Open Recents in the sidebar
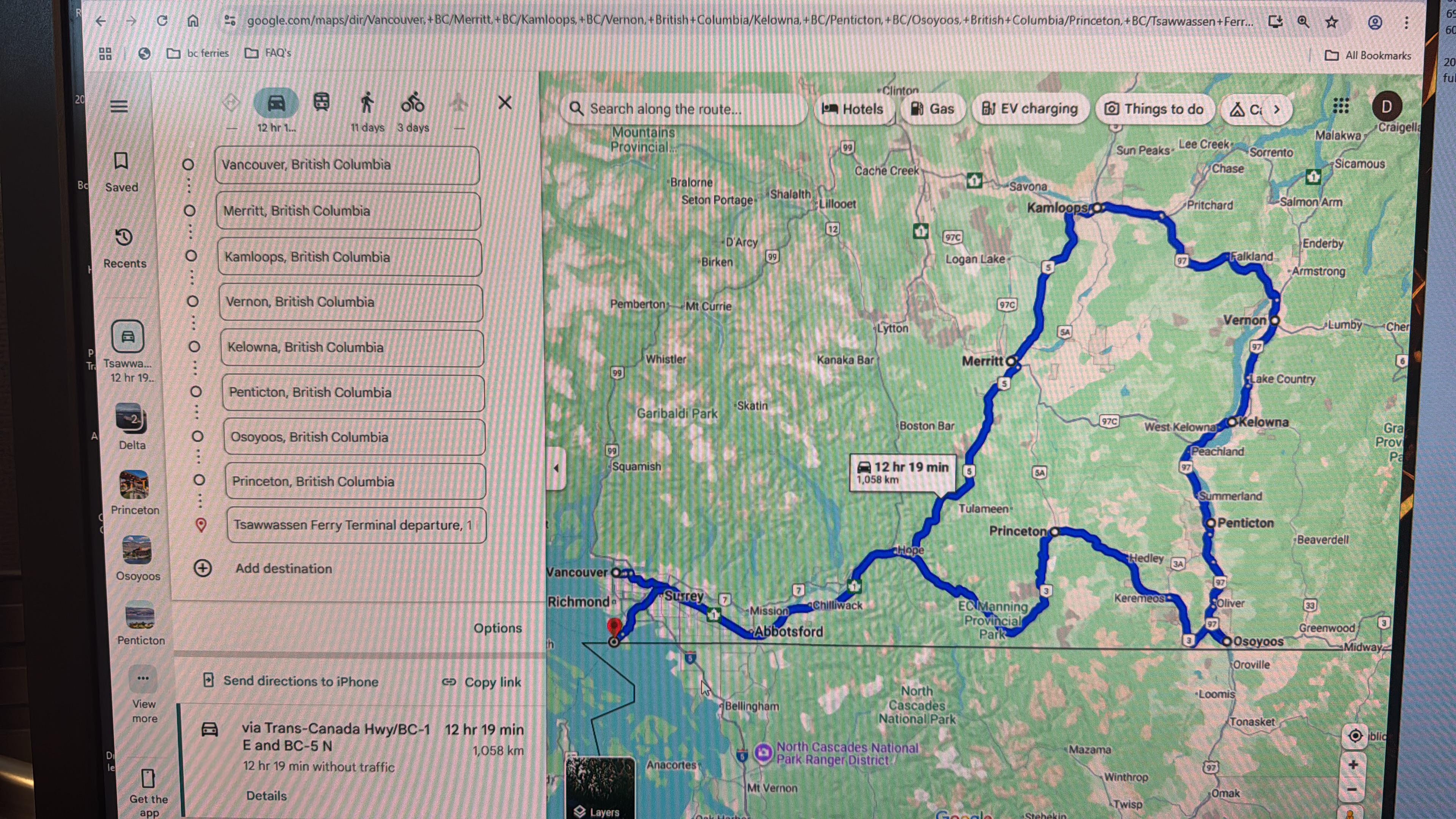 click(x=124, y=248)
